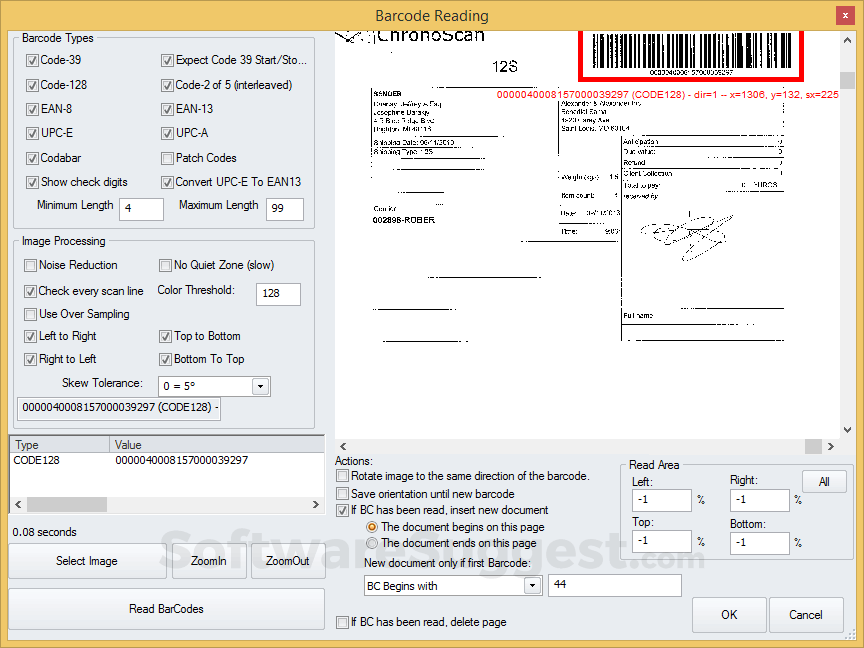Click the Cancel button
The width and height of the screenshot is (864, 648).
click(806, 615)
